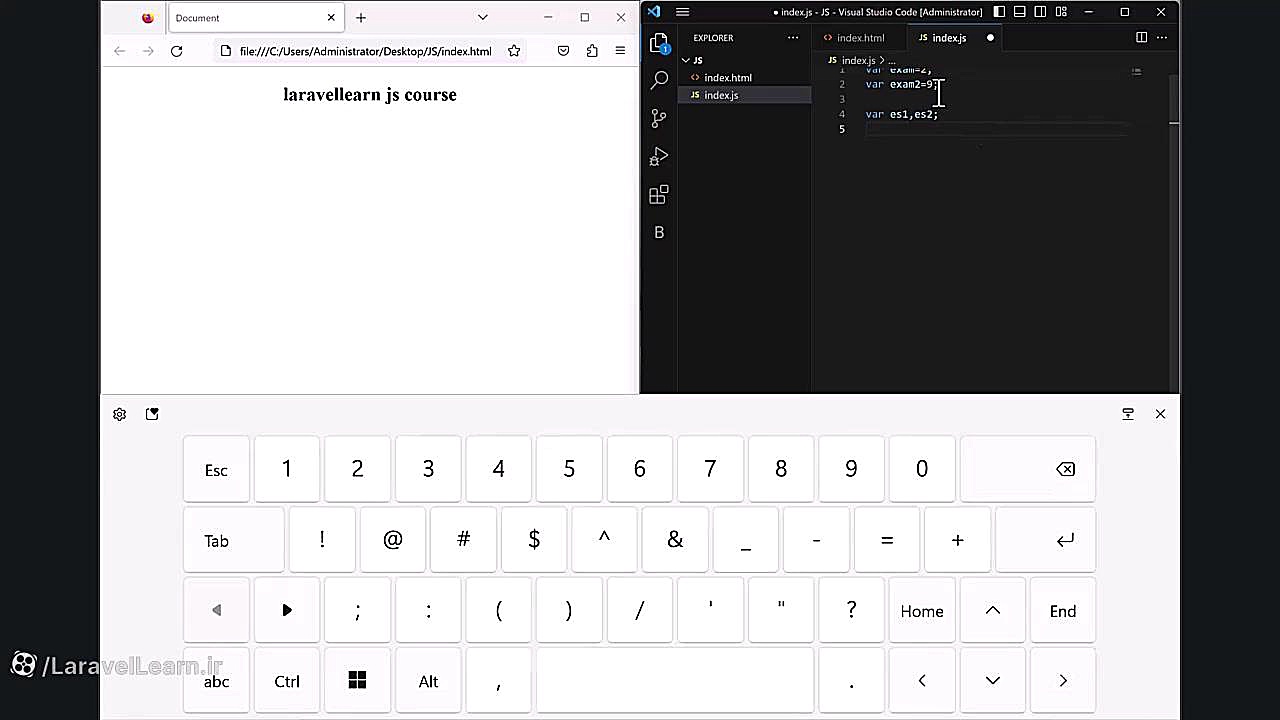Image resolution: width=1280 pixels, height=720 pixels.
Task: Open a new tab in Firefox
Action: (x=361, y=18)
